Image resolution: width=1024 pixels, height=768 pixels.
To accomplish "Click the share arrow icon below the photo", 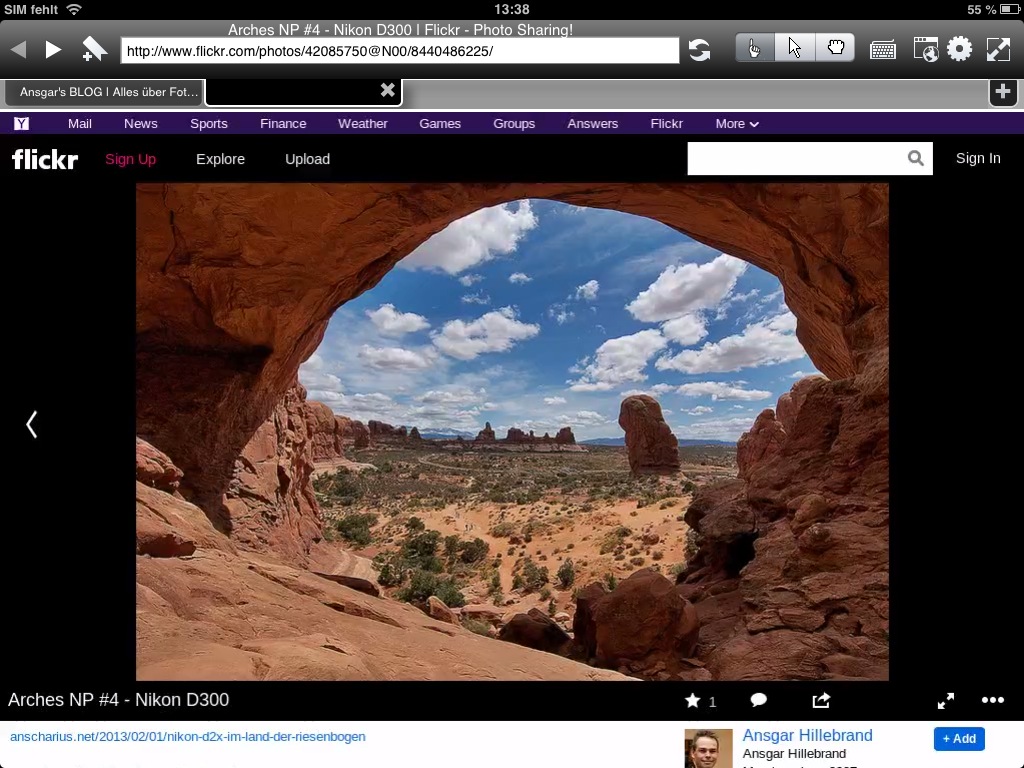I will point(821,700).
